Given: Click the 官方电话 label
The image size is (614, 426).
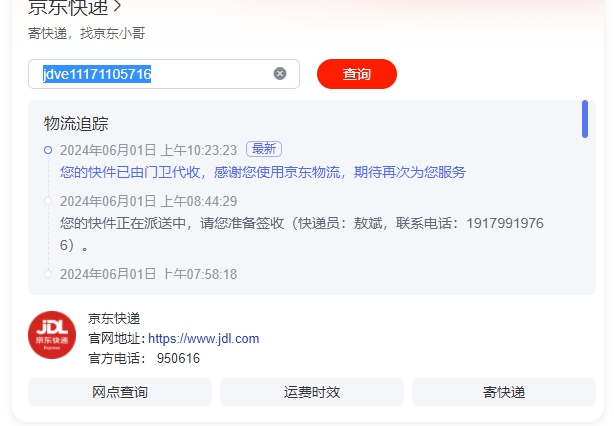Looking at the screenshot, I should 116,358.
